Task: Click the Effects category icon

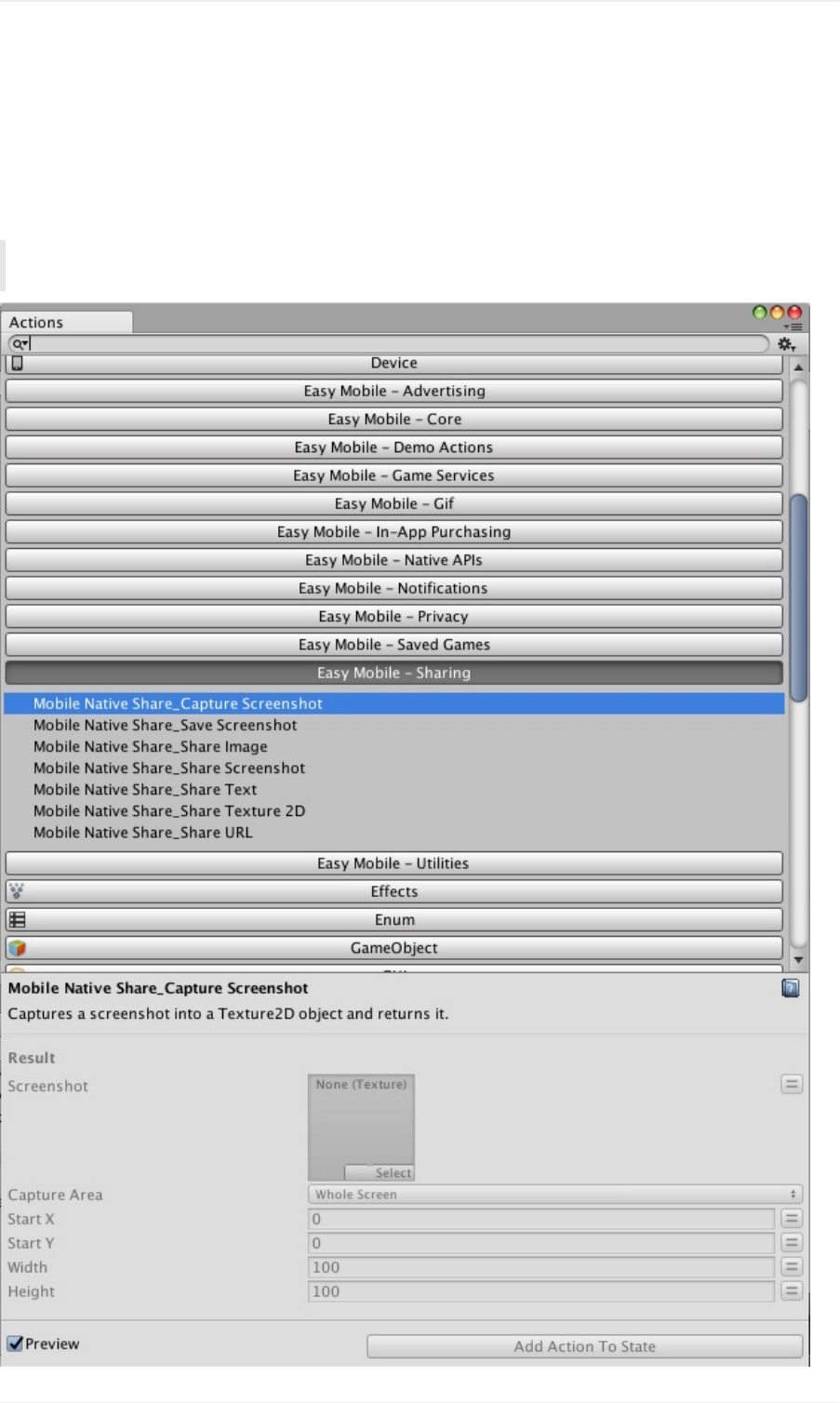Action: click(17, 891)
